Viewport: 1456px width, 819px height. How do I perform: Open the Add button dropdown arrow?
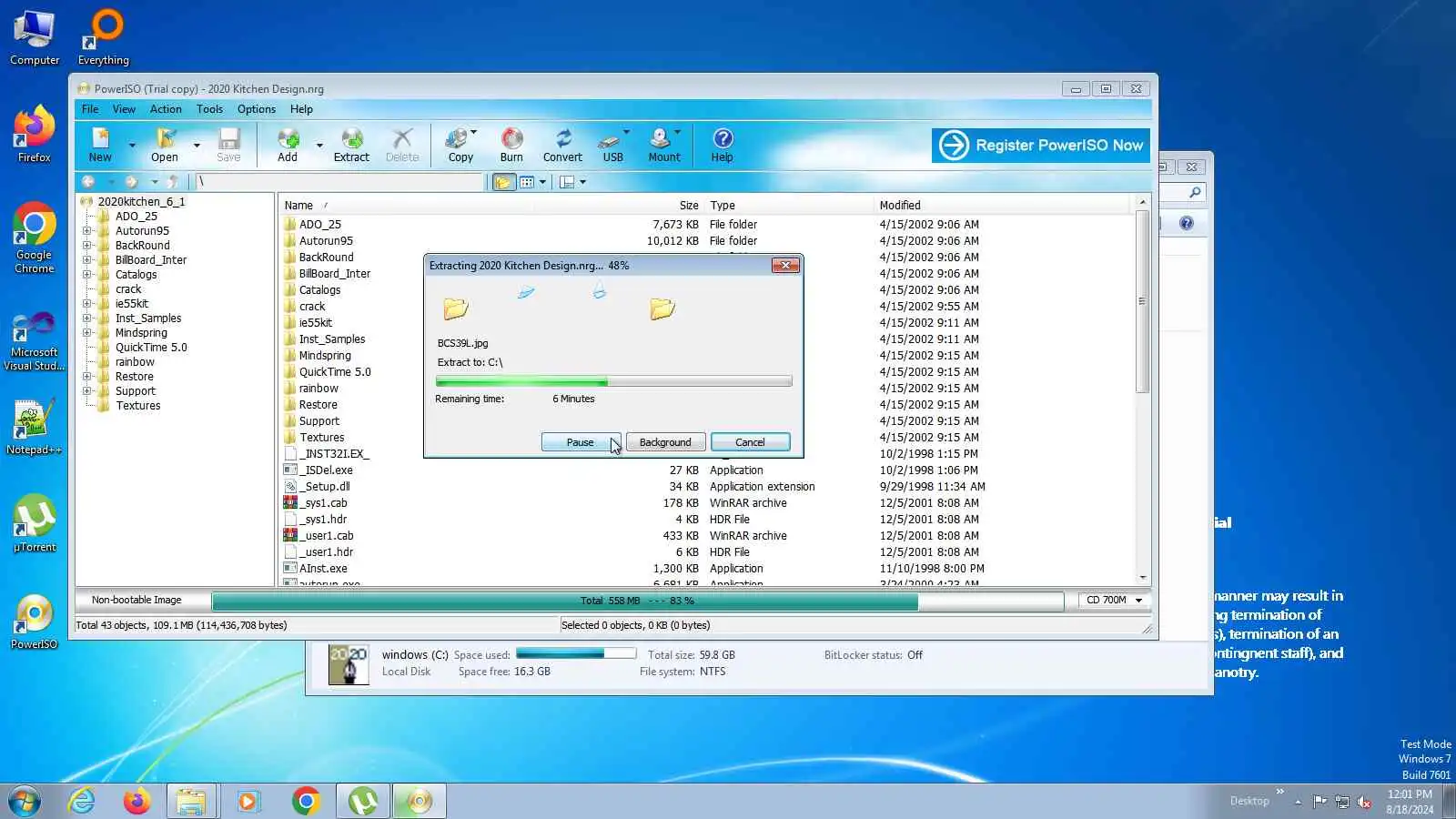pyautogui.click(x=319, y=146)
